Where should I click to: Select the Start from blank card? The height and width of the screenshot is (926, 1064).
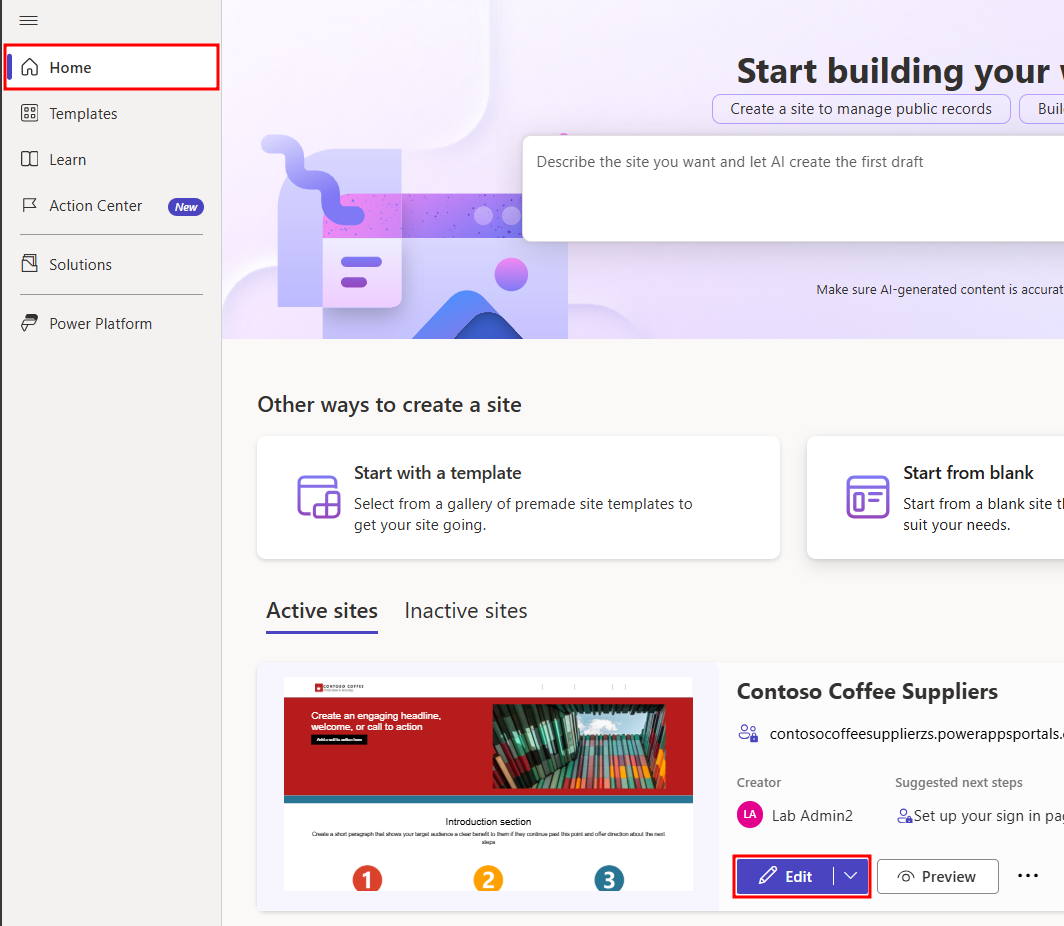(936, 498)
